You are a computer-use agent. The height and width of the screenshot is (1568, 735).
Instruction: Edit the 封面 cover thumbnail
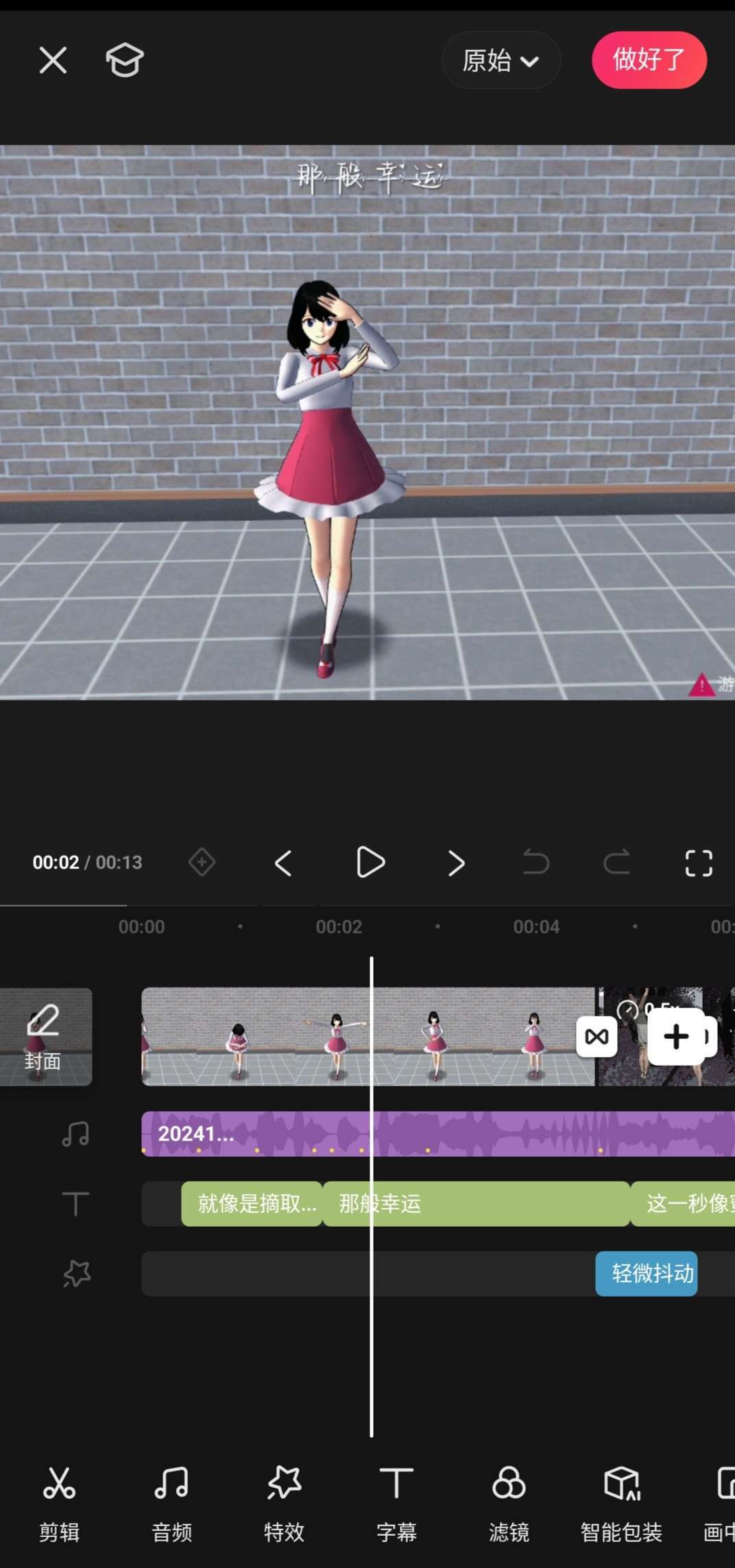pos(45,1036)
